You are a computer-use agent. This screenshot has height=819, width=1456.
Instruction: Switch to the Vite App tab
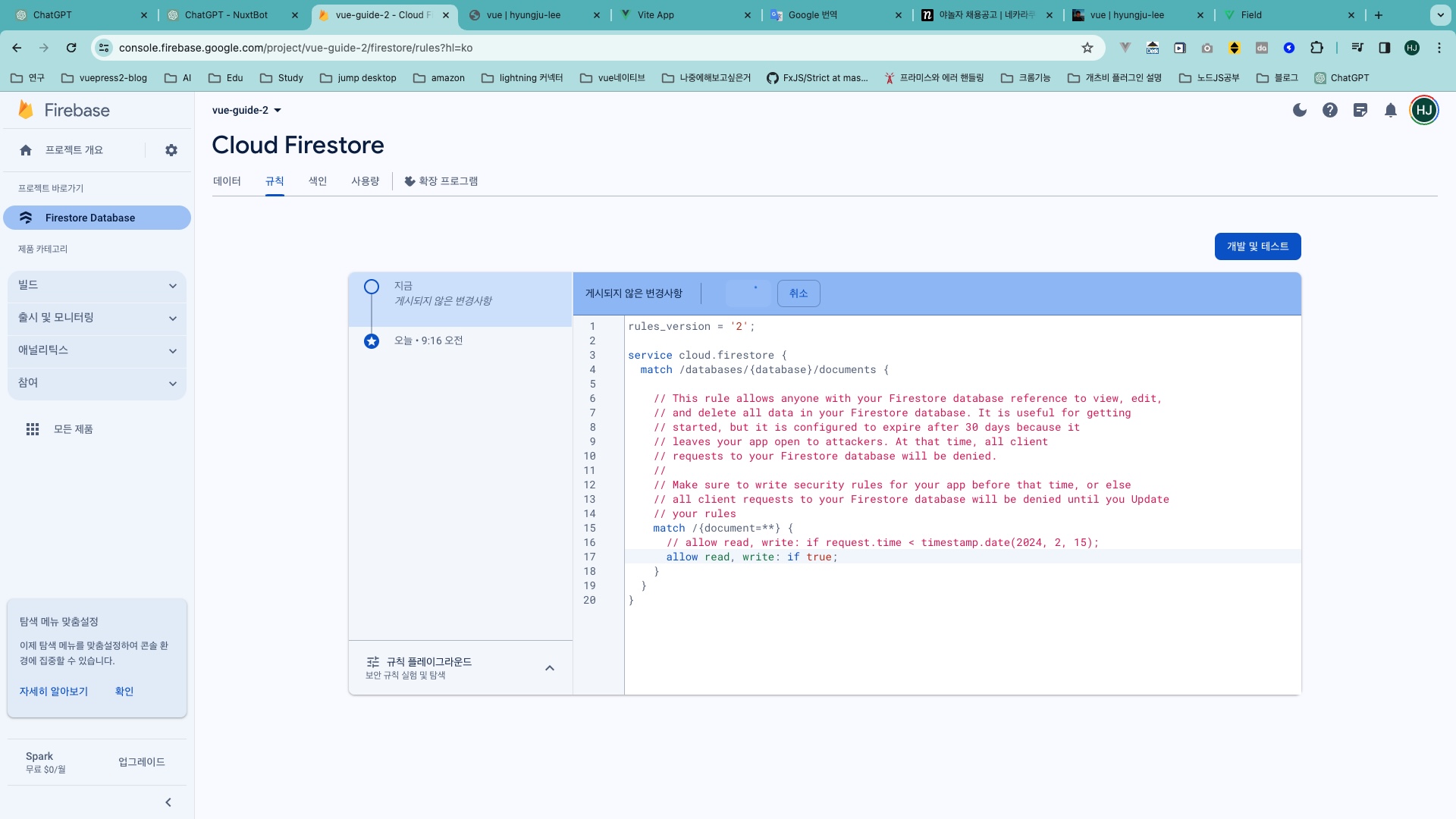(686, 15)
